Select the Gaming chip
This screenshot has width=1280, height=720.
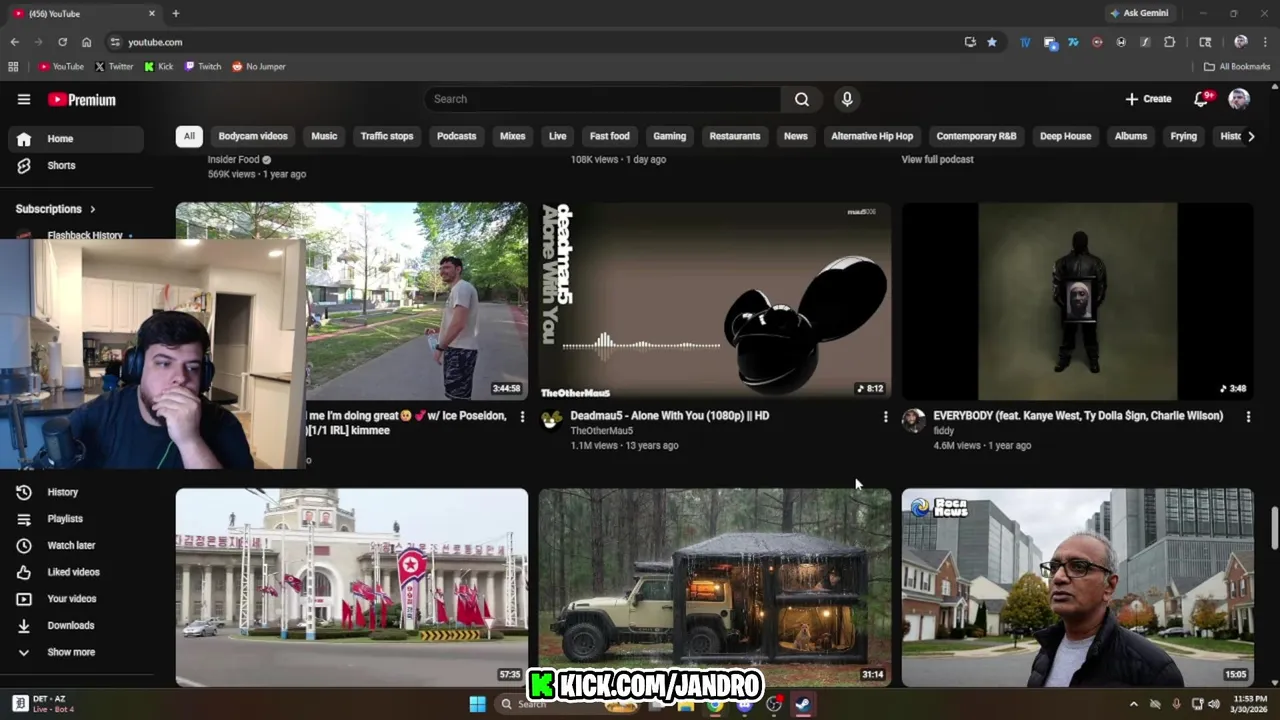[669, 136]
